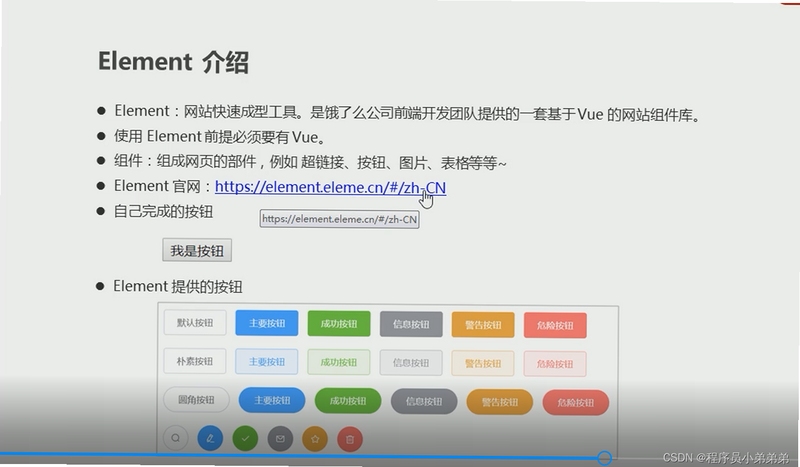This screenshot has width=800, height=467.
Task: Click the blue circular edit pencil icon
Action: (210, 438)
